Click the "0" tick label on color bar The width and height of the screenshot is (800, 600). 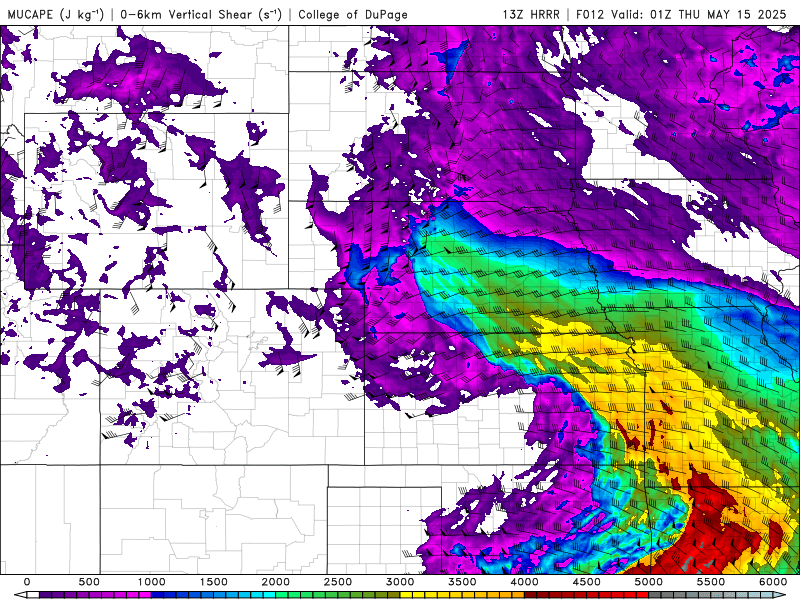(x=27, y=582)
